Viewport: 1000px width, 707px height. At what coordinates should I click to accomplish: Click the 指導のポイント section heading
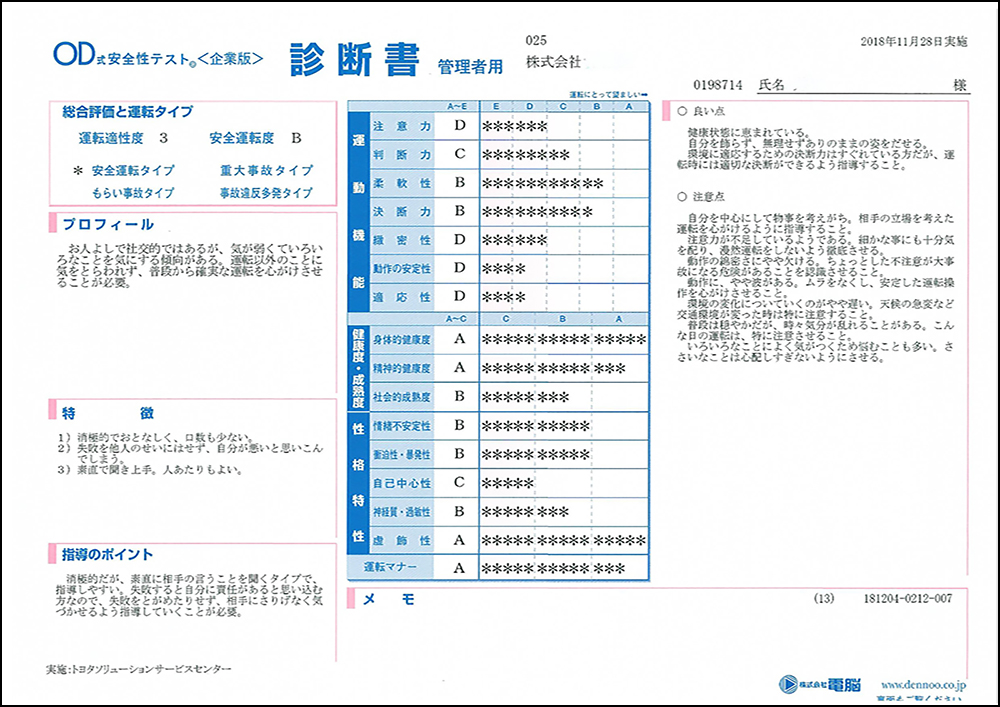[108, 555]
